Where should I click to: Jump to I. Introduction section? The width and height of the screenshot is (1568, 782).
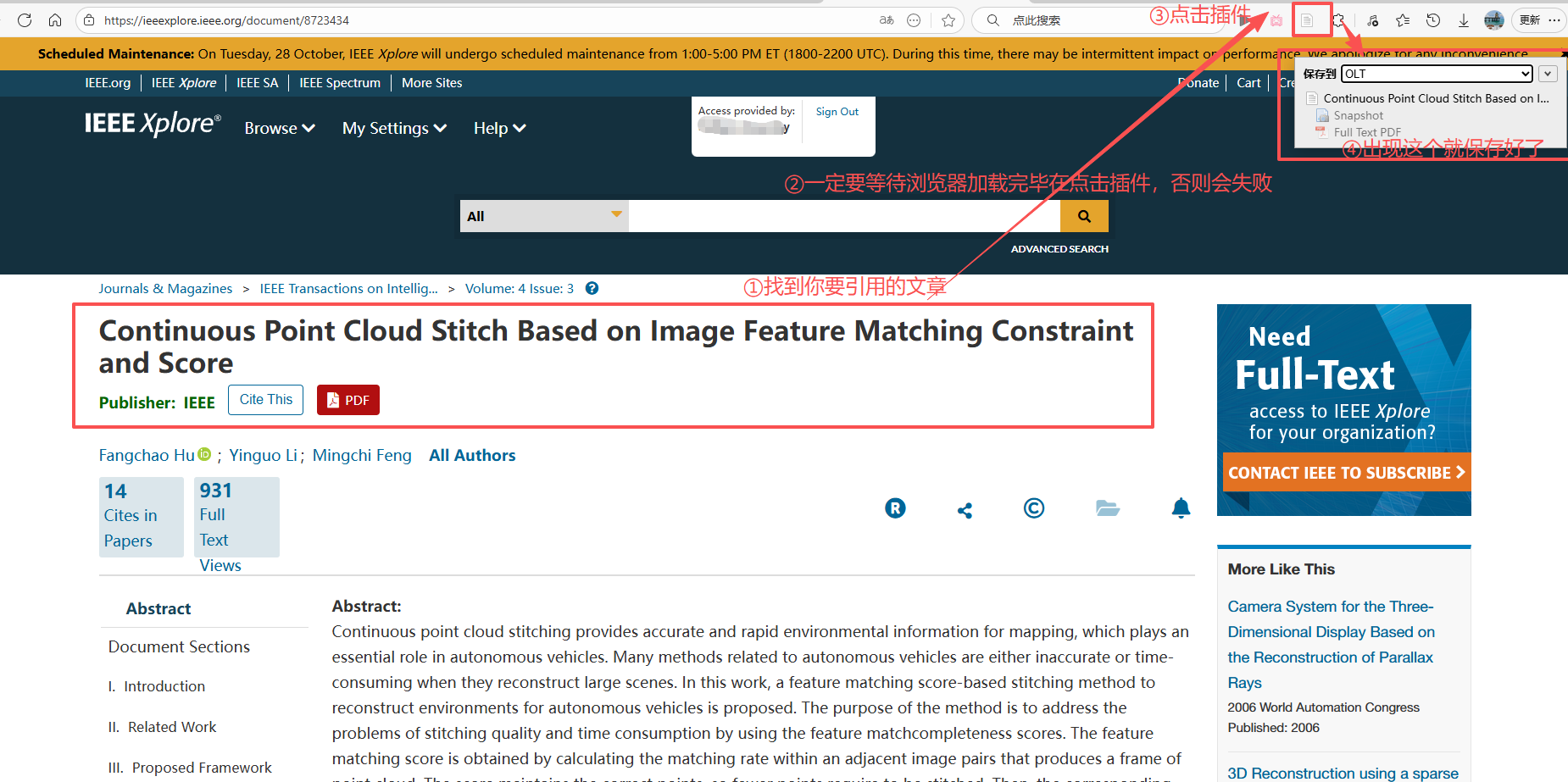(157, 686)
